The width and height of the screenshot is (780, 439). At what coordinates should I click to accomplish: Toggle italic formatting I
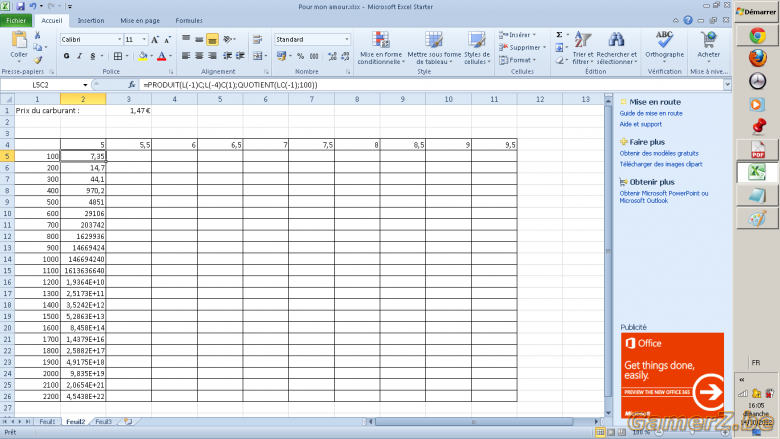[79, 56]
